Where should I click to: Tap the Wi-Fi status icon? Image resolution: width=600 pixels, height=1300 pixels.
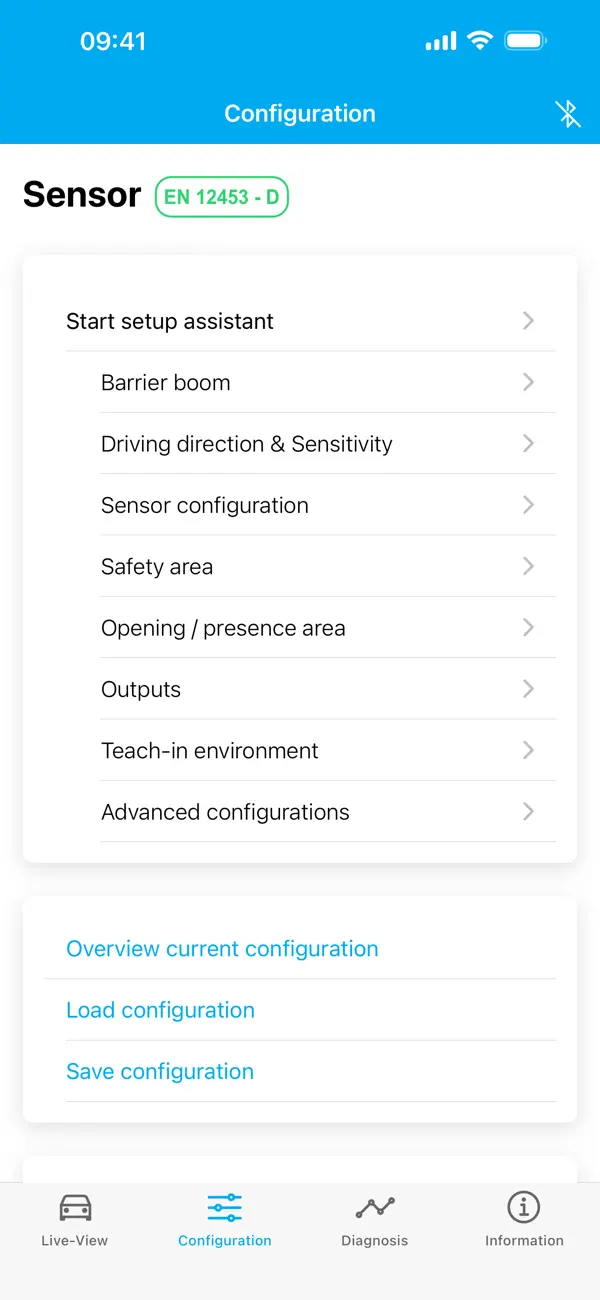479,40
